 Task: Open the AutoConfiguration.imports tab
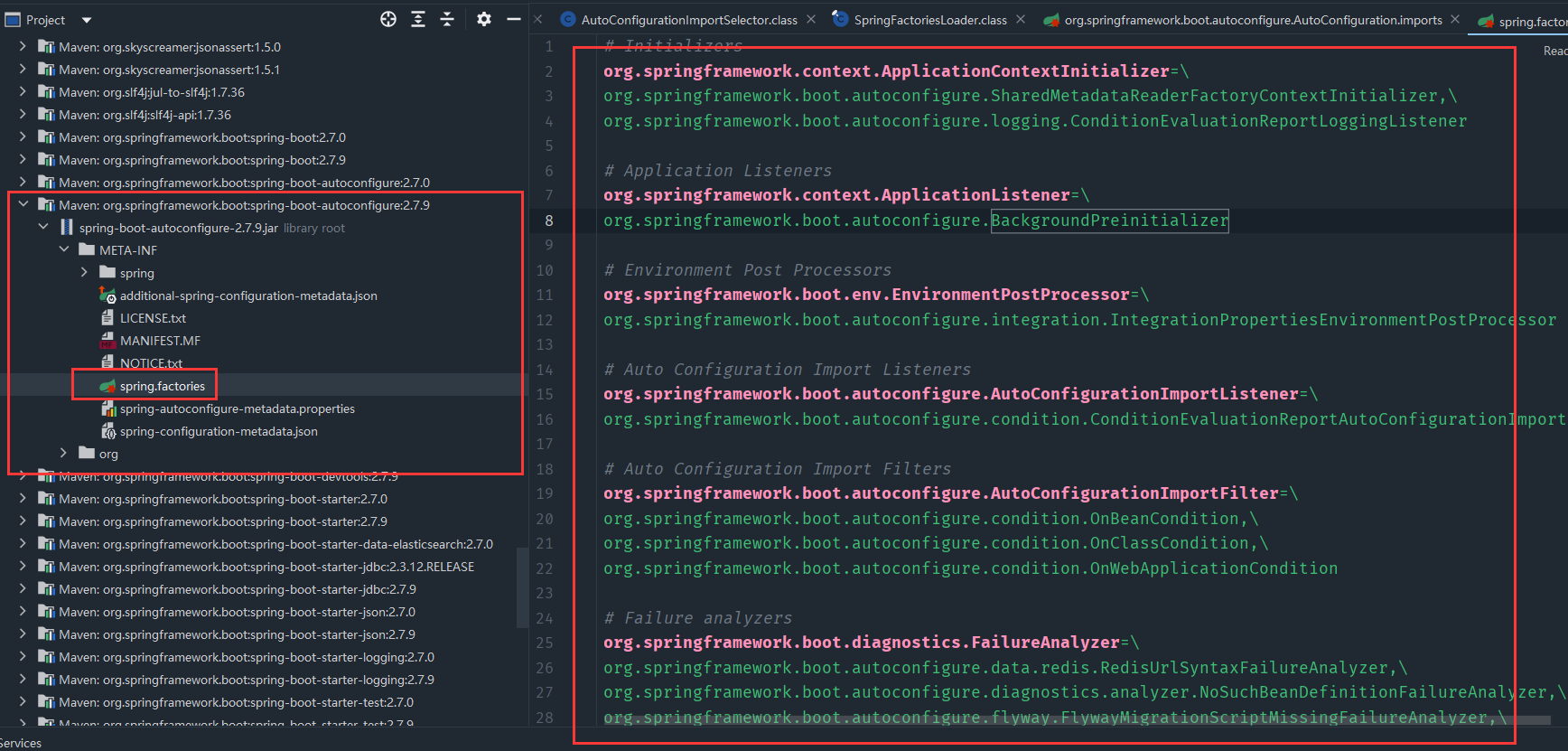click(1253, 20)
